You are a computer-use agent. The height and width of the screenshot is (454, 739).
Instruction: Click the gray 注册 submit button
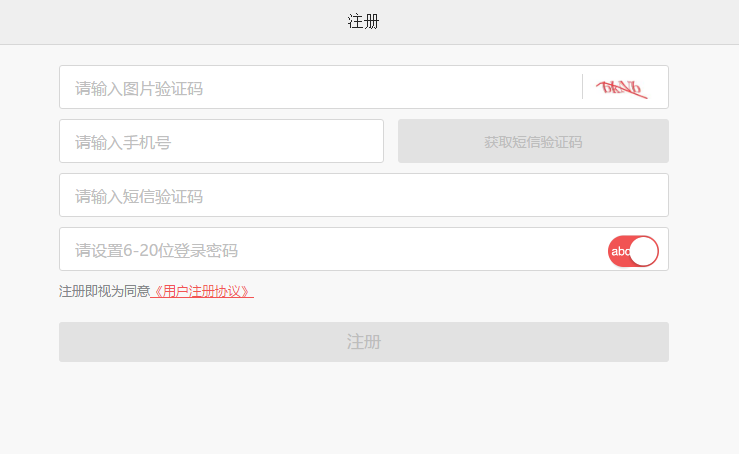pos(363,342)
